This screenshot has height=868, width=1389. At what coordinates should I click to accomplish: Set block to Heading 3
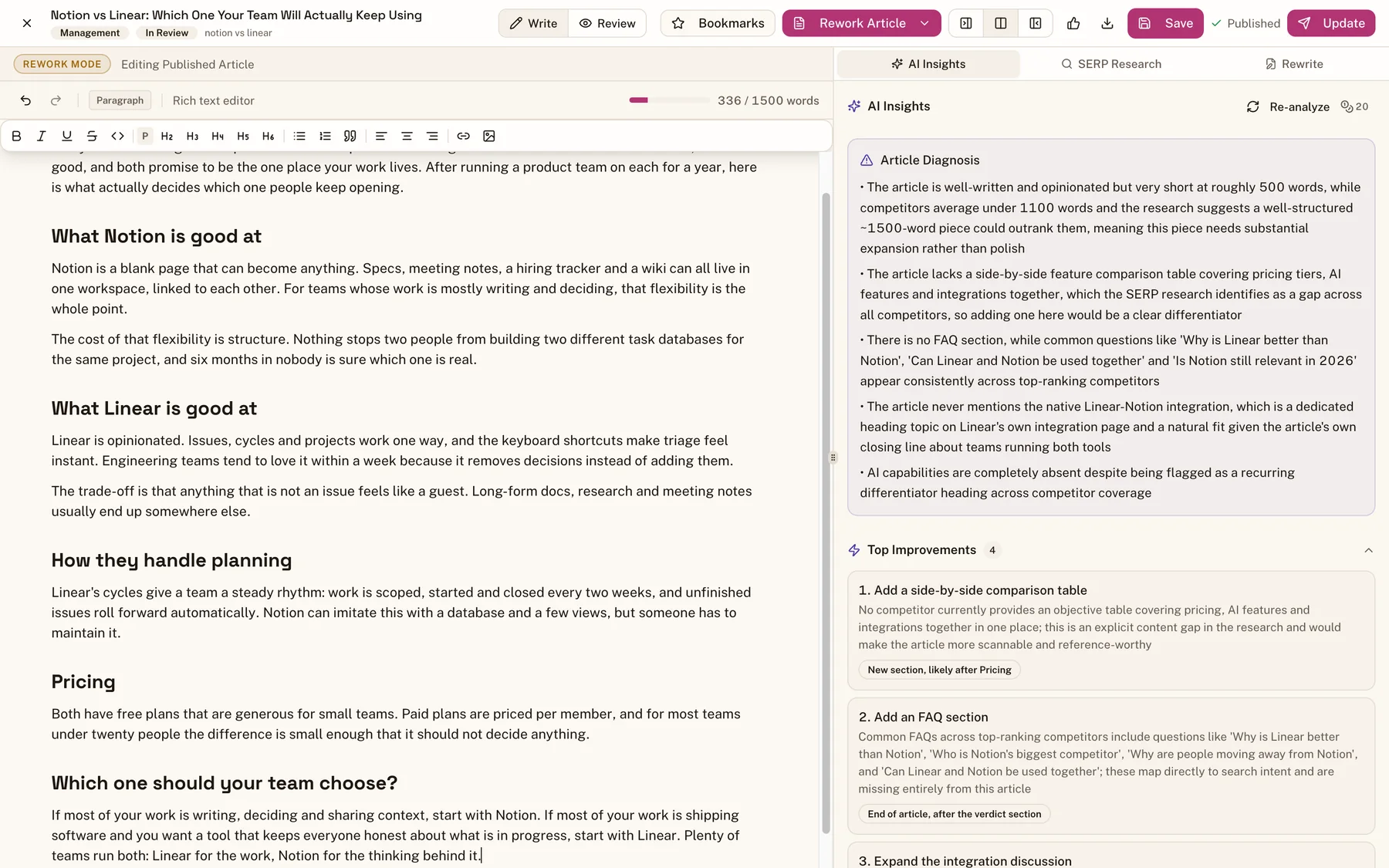(x=192, y=136)
